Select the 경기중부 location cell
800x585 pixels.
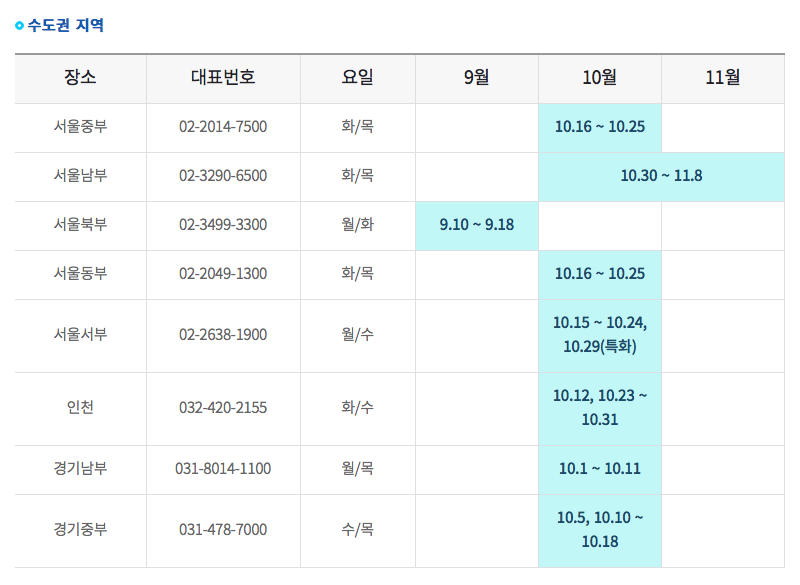point(80,530)
